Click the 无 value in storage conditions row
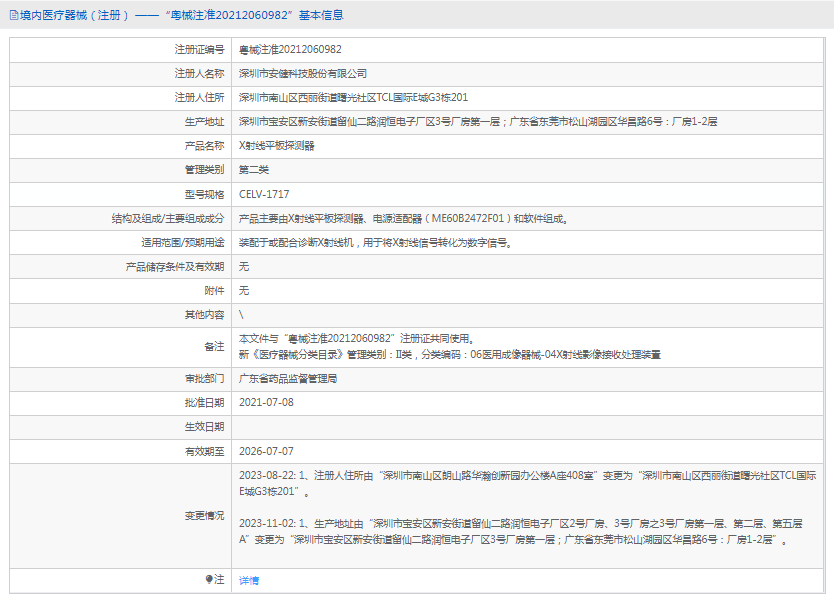Image resolution: width=834 pixels, height=603 pixels. pyautogui.click(x=244, y=267)
